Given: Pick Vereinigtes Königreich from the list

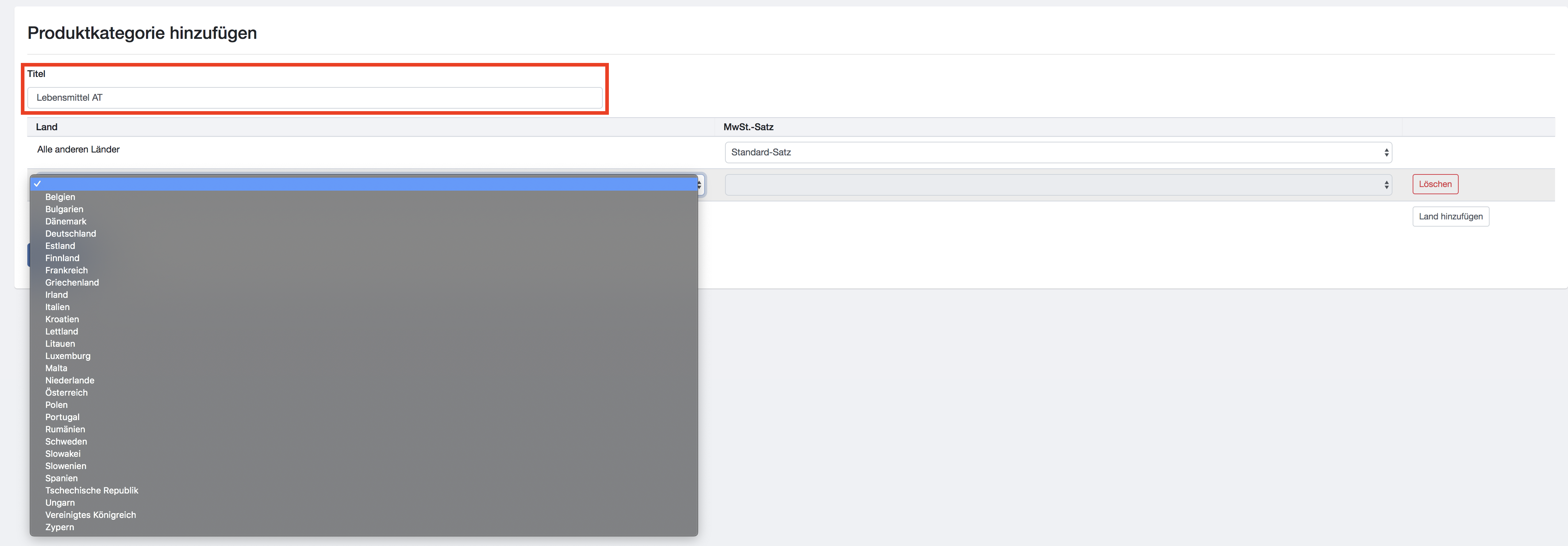Looking at the screenshot, I should pyautogui.click(x=91, y=515).
